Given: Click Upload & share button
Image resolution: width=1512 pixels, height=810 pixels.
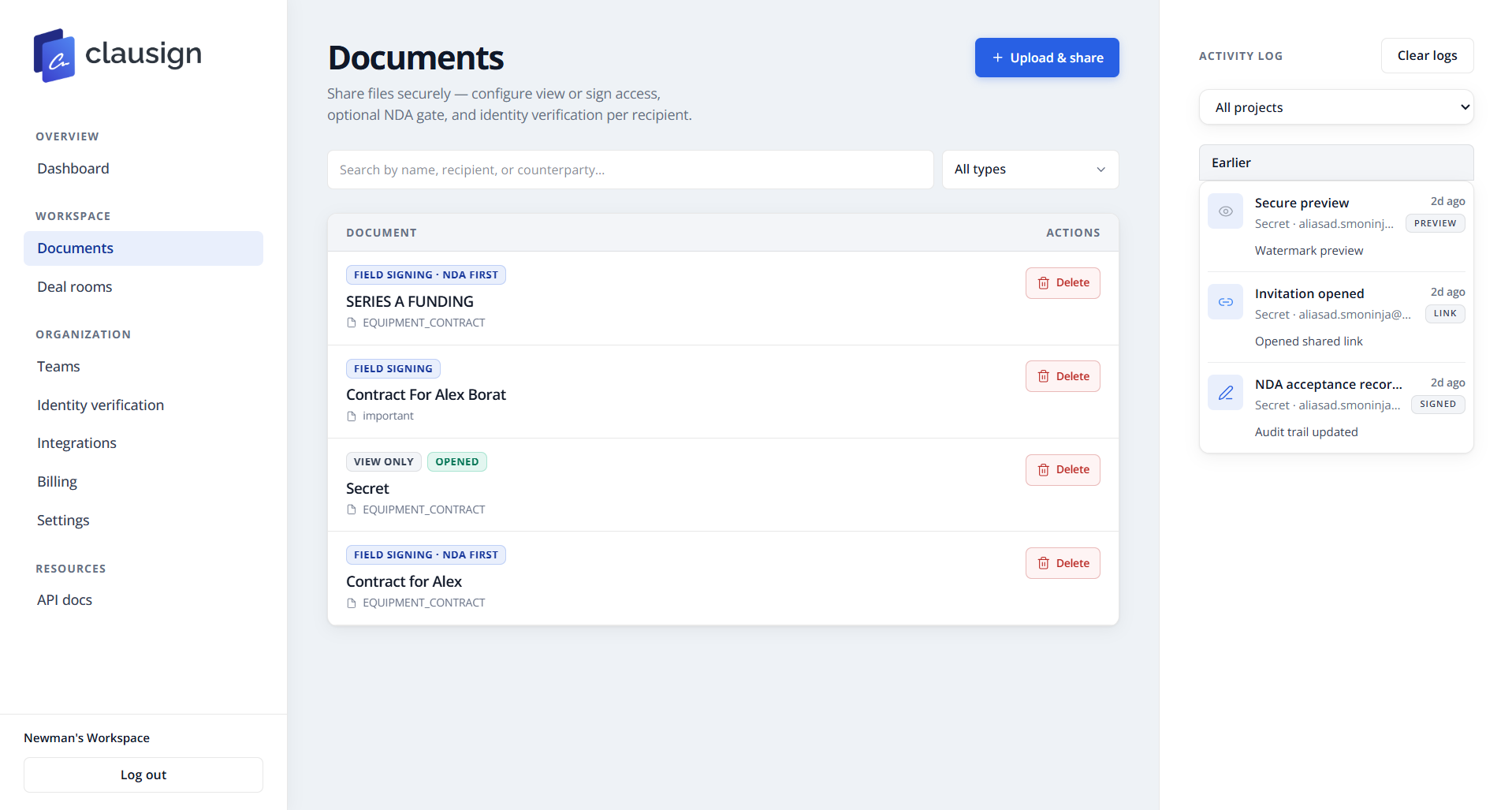Looking at the screenshot, I should coord(1047,58).
